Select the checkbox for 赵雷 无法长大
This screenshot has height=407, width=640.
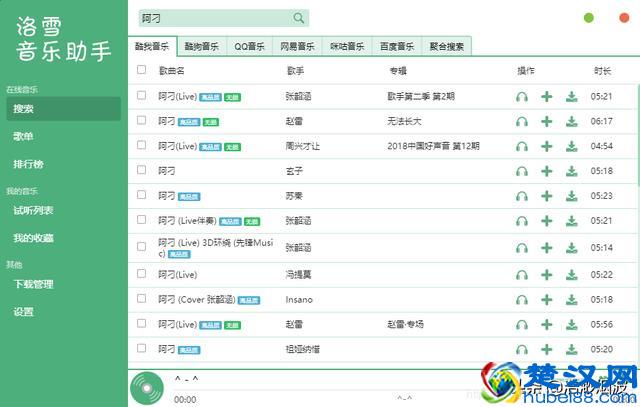click(x=142, y=120)
